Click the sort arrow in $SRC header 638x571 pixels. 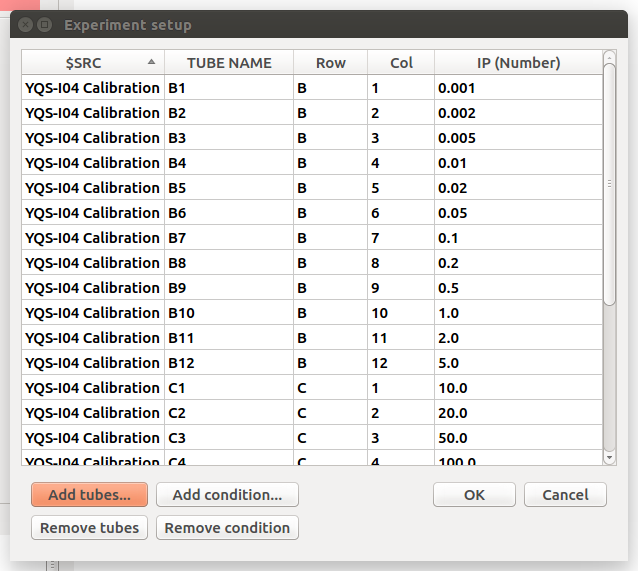(151, 62)
